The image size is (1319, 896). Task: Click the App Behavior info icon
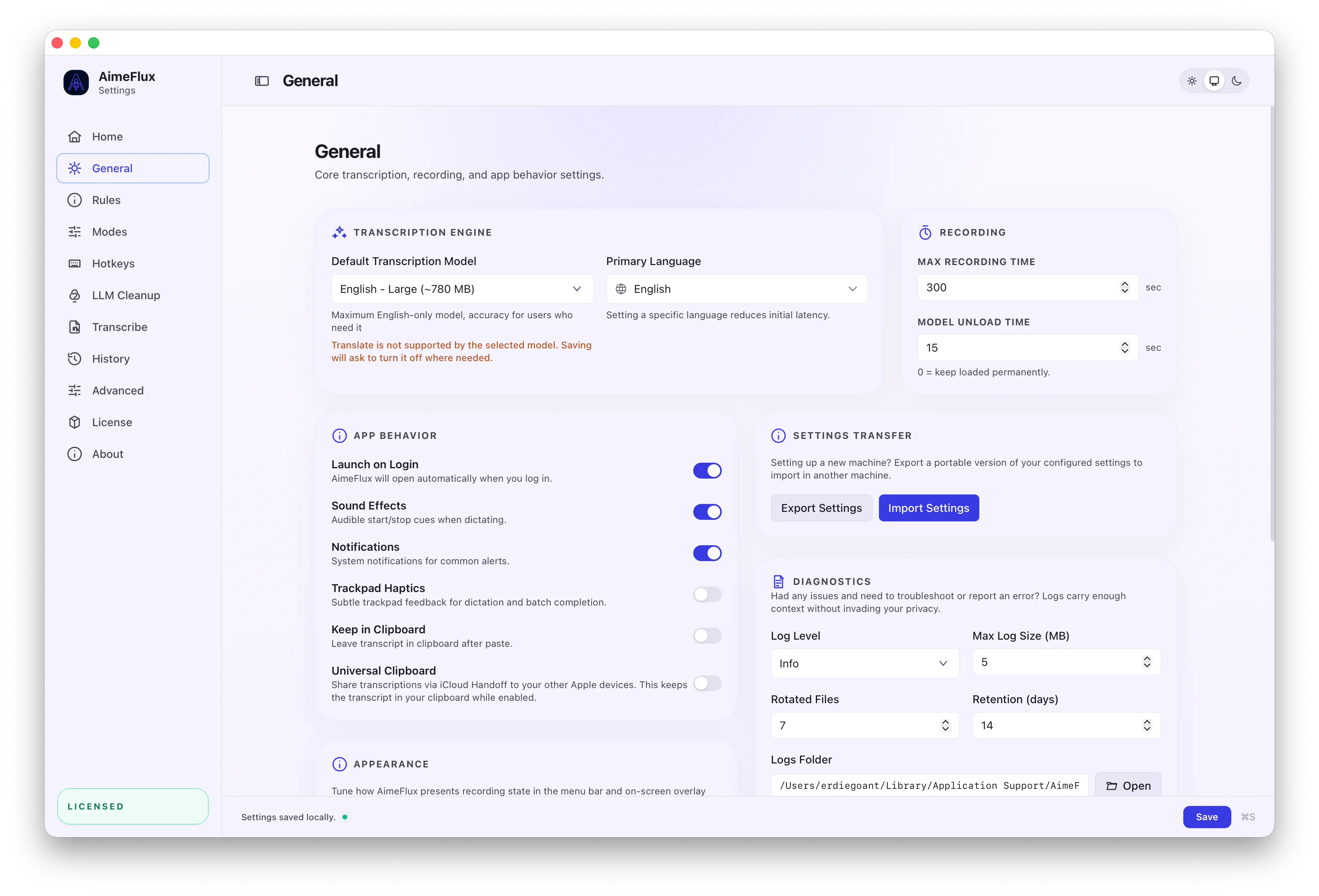[339, 436]
